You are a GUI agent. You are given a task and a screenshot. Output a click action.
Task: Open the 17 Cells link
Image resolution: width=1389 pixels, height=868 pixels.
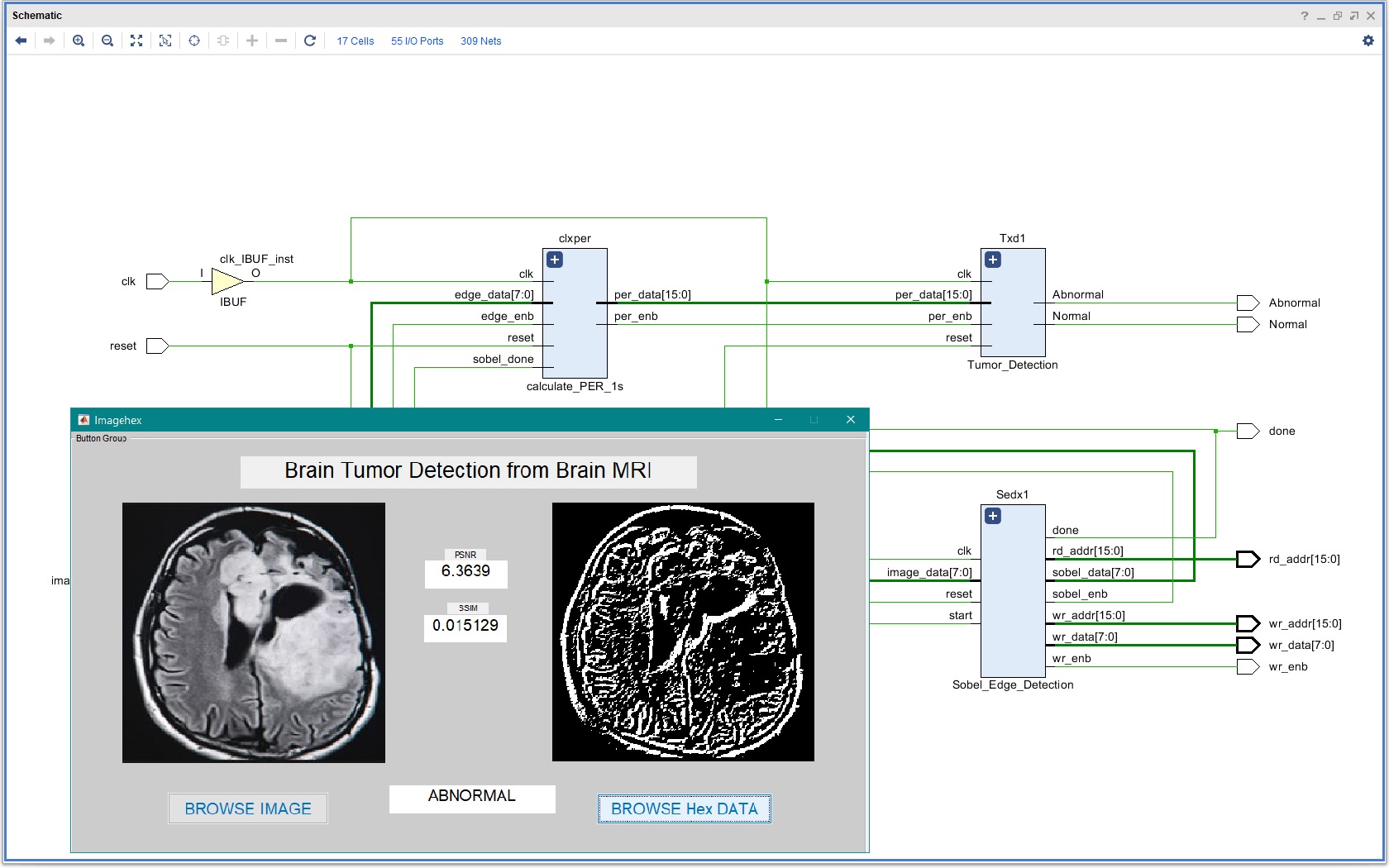point(355,41)
